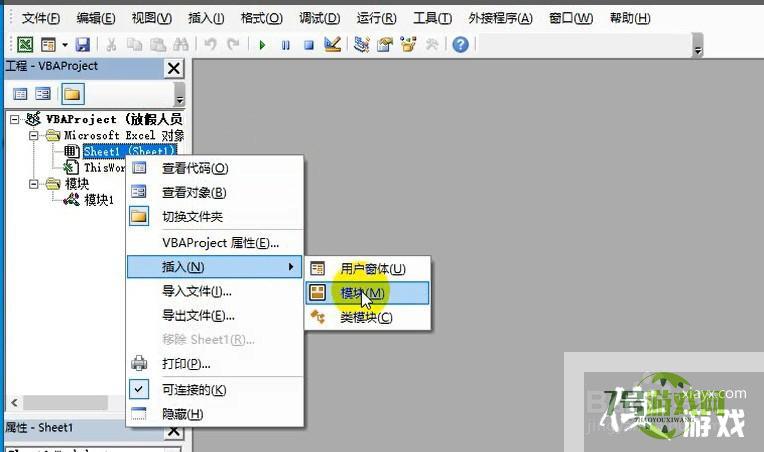Open the 编辑(E) menu

pos(96,19)
